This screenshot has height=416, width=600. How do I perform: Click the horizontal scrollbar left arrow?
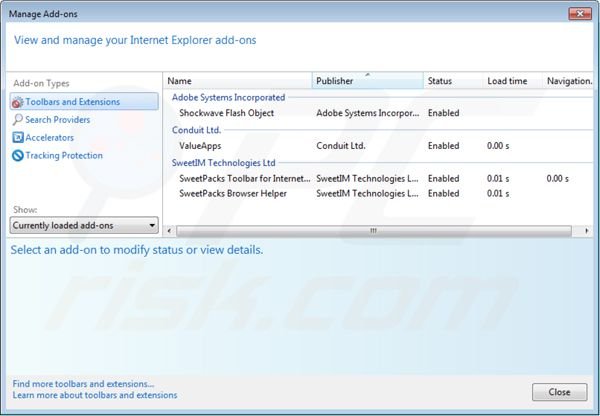(x=169, y=231)
